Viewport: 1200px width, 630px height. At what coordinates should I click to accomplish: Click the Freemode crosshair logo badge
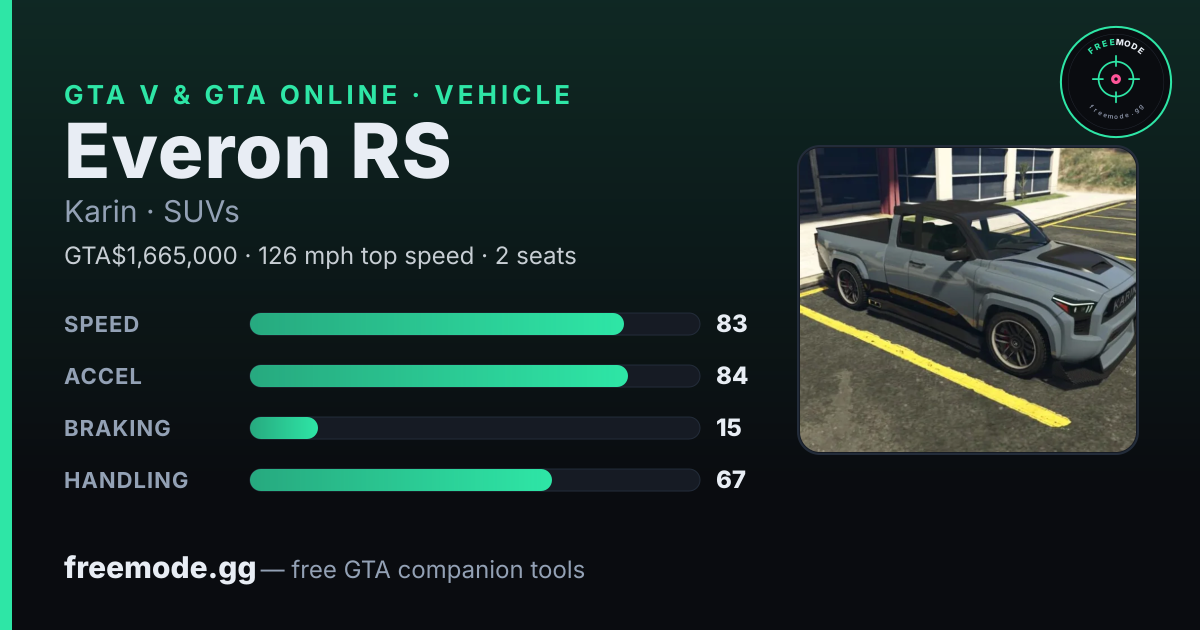tap(1115, 82)
